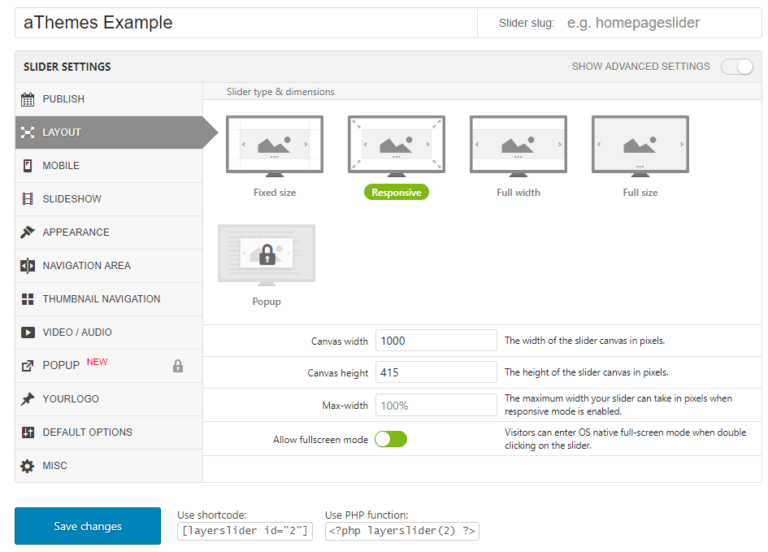768x552 pixels.
Task: Click the Misc gear icon
Action: (28, 466)
